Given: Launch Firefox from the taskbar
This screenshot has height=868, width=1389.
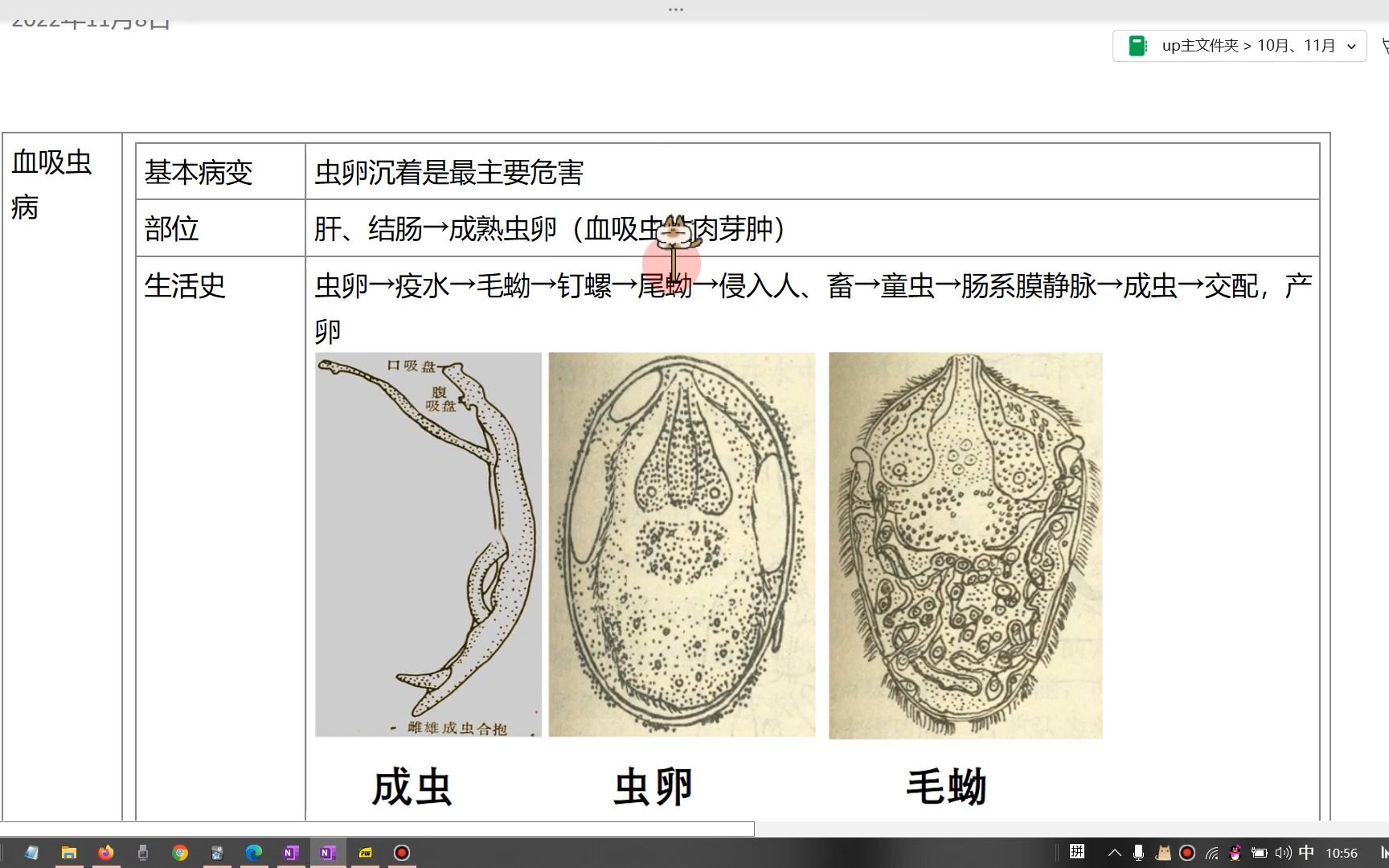Looking at the screenshot, I should pyautogui.click(x=106, y=853).
